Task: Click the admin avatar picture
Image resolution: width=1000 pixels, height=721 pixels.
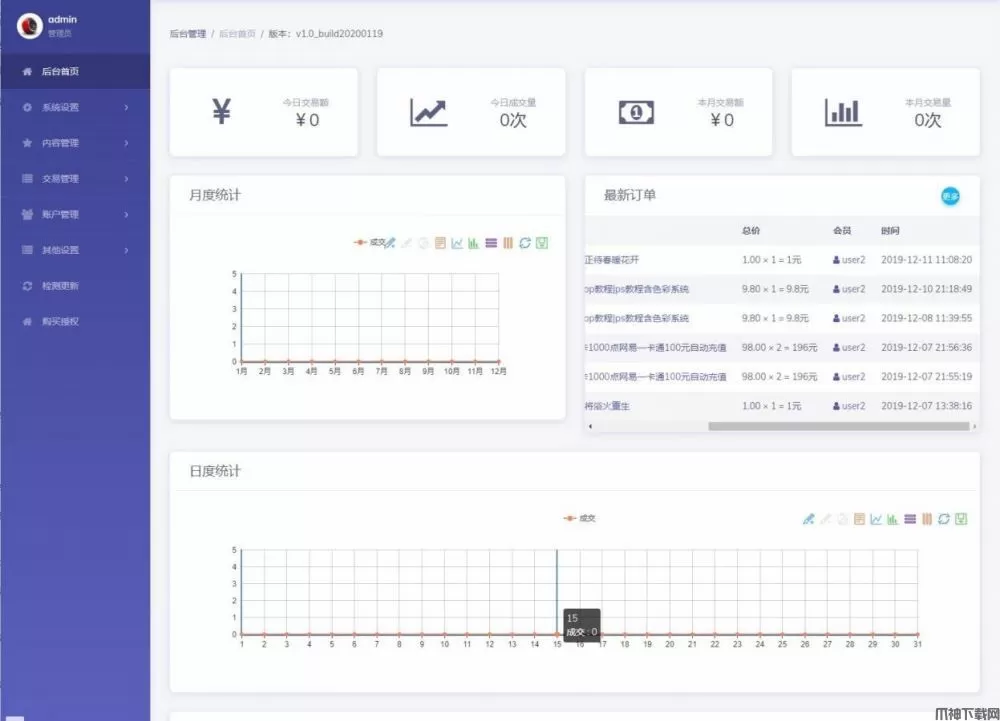Action: (x=29, y=25)
